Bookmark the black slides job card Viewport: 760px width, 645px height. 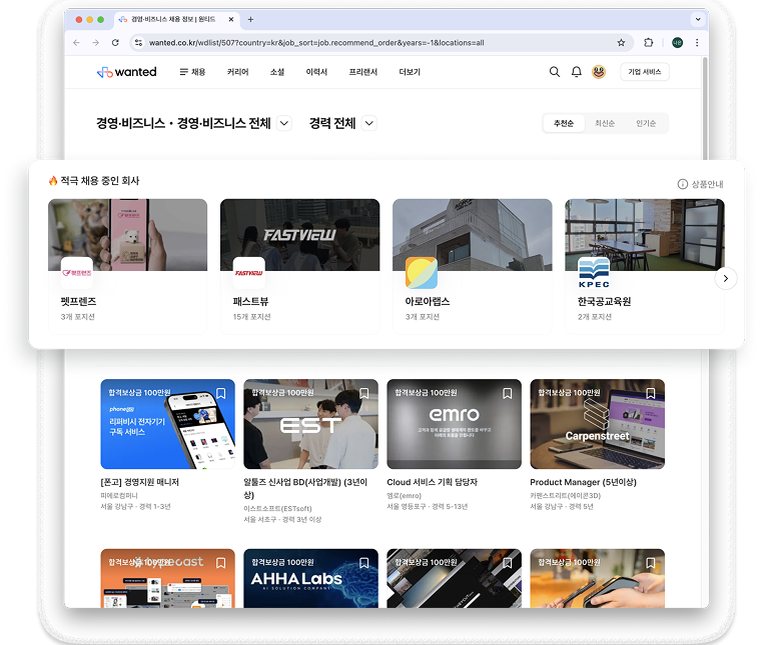[x=507, y=563]
